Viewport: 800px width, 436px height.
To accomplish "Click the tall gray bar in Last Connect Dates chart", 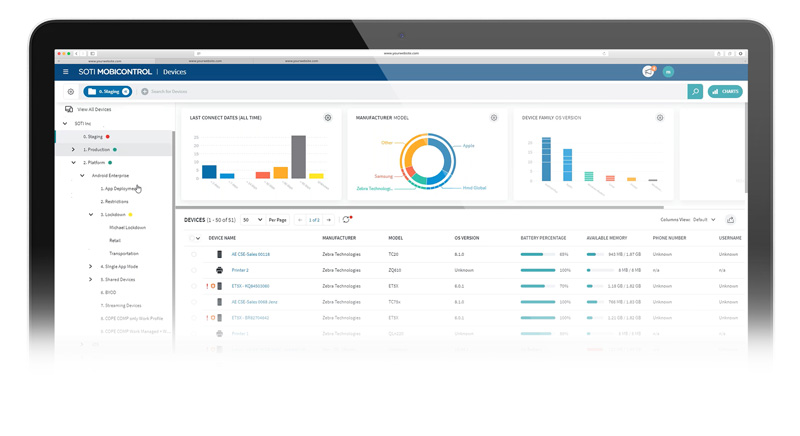I will pos(298,157).
